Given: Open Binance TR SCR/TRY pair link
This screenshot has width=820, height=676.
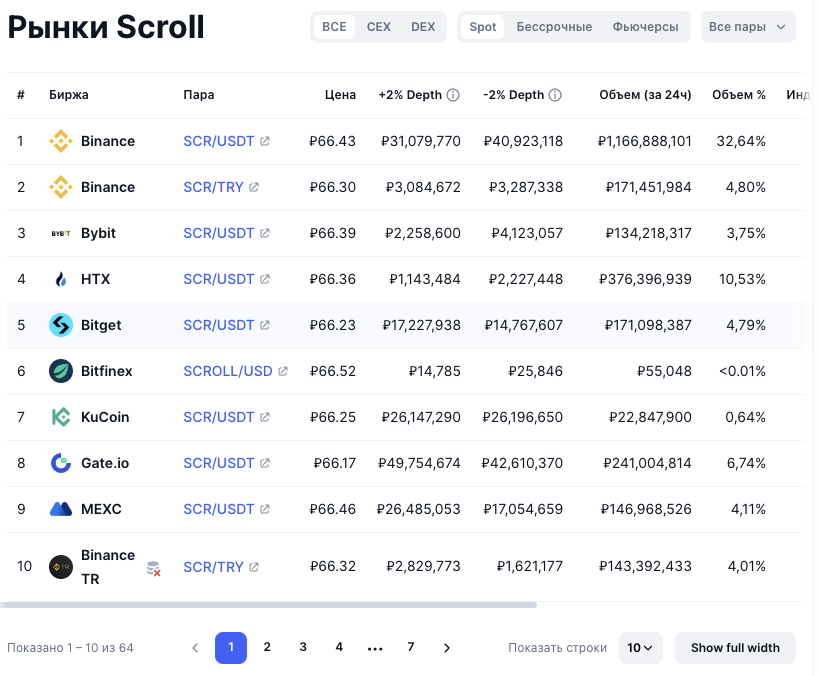Looking at the screenshot, I should tap(213, 567).
